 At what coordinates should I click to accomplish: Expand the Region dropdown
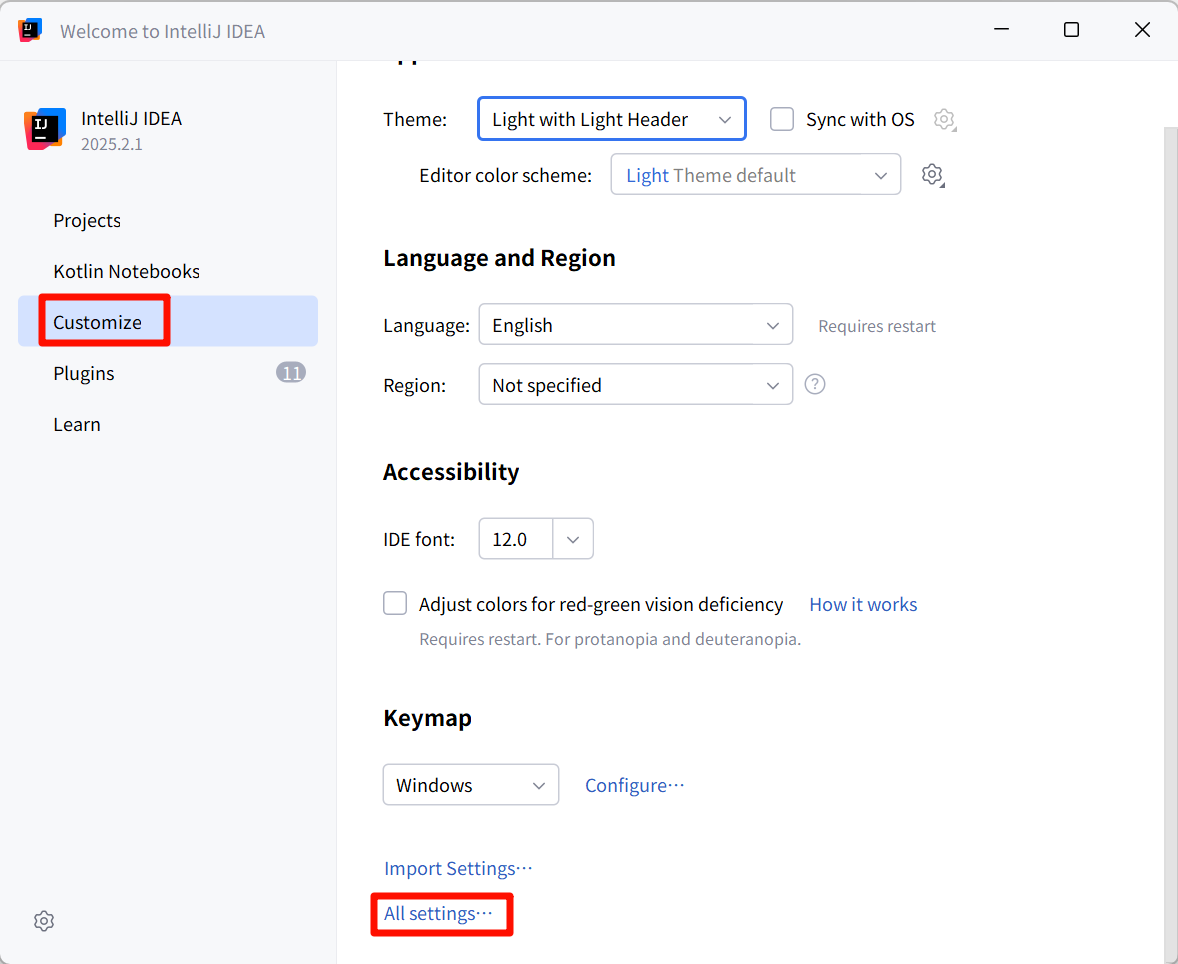click(635, 385)
